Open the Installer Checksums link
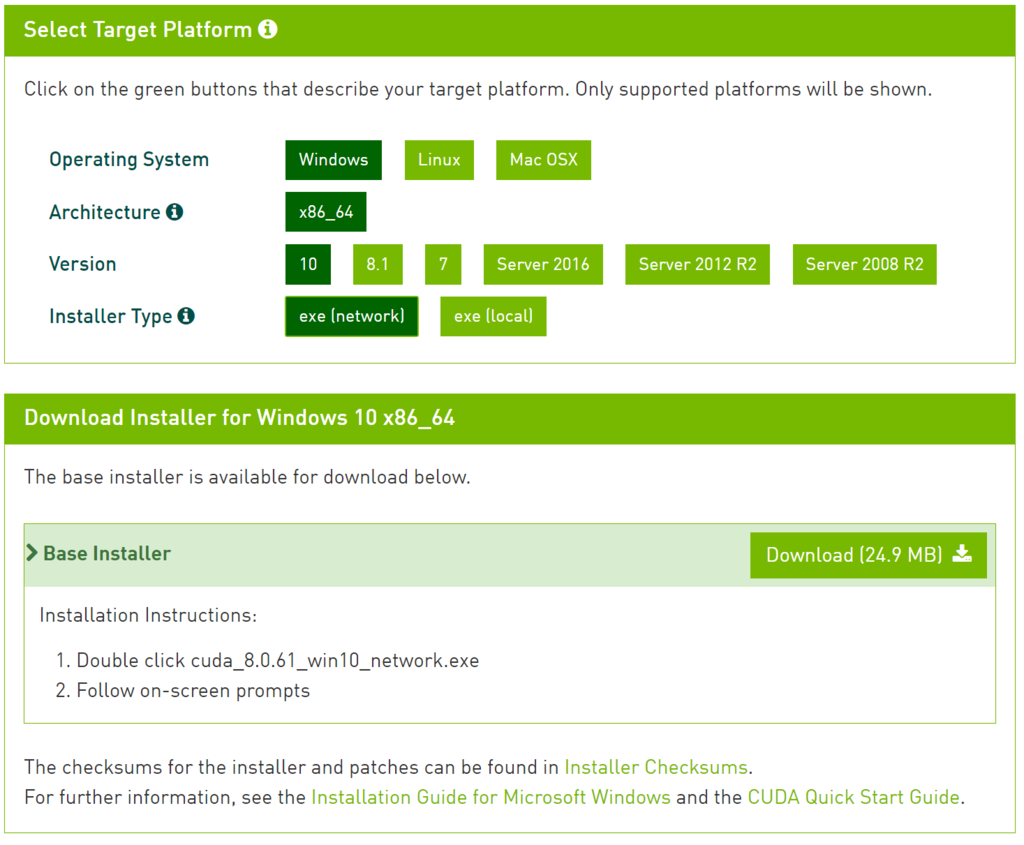Image resolution: width=1024 pixels, height=845 pixels. (656, 767)
